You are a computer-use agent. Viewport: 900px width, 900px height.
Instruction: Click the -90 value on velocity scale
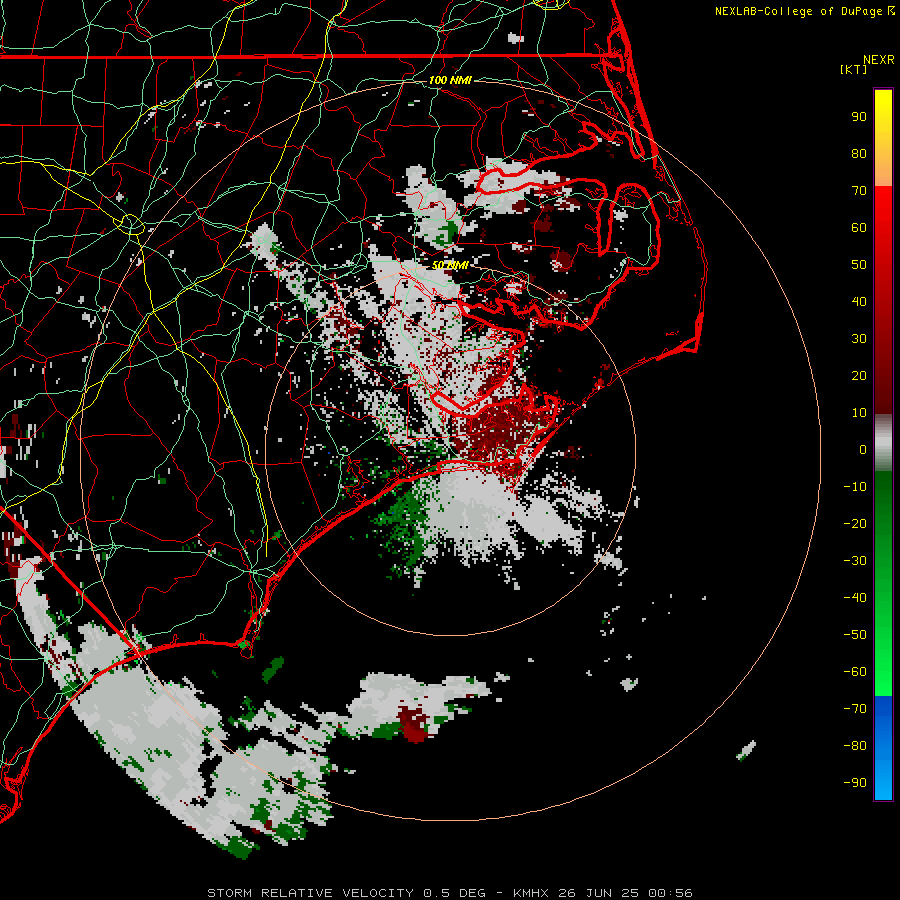pos(855,783)
